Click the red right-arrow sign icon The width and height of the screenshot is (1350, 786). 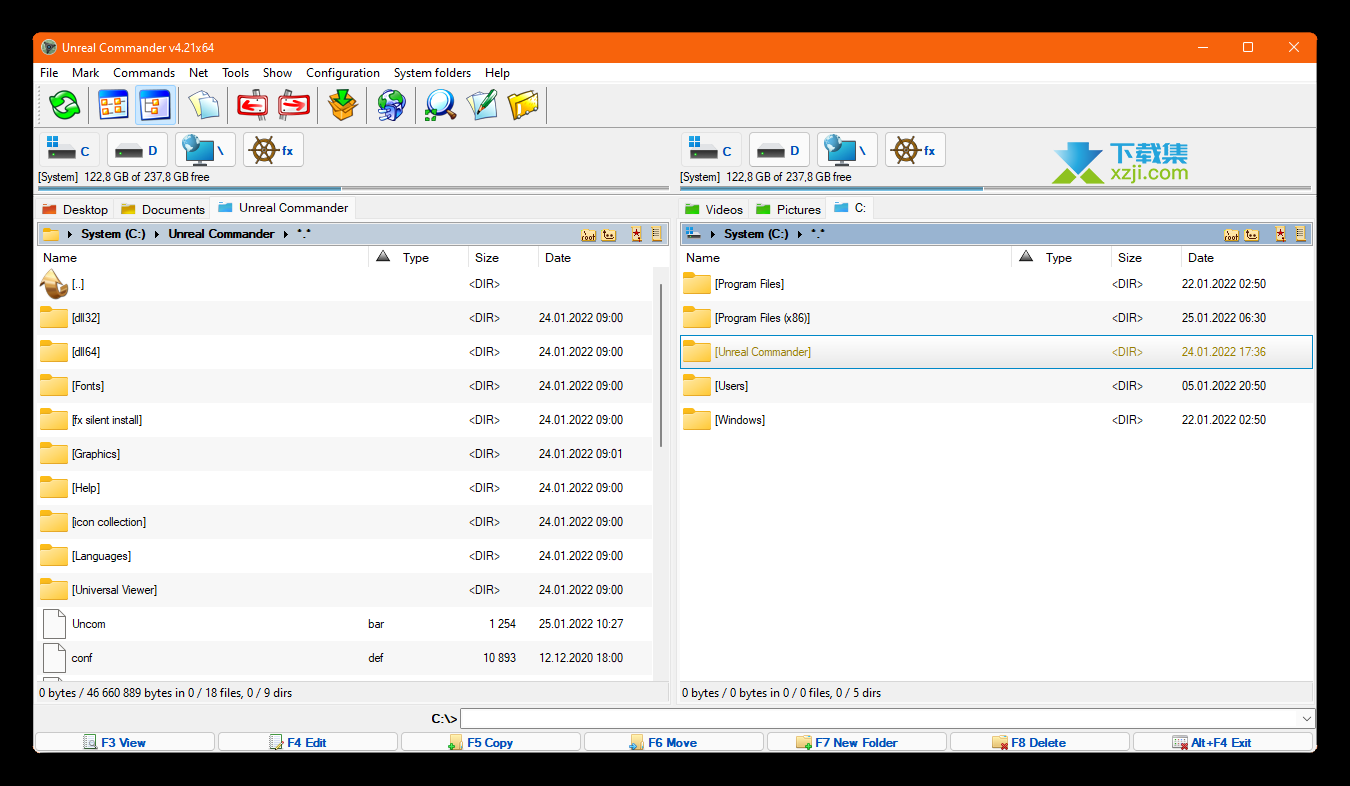click(x=294, y=104)
